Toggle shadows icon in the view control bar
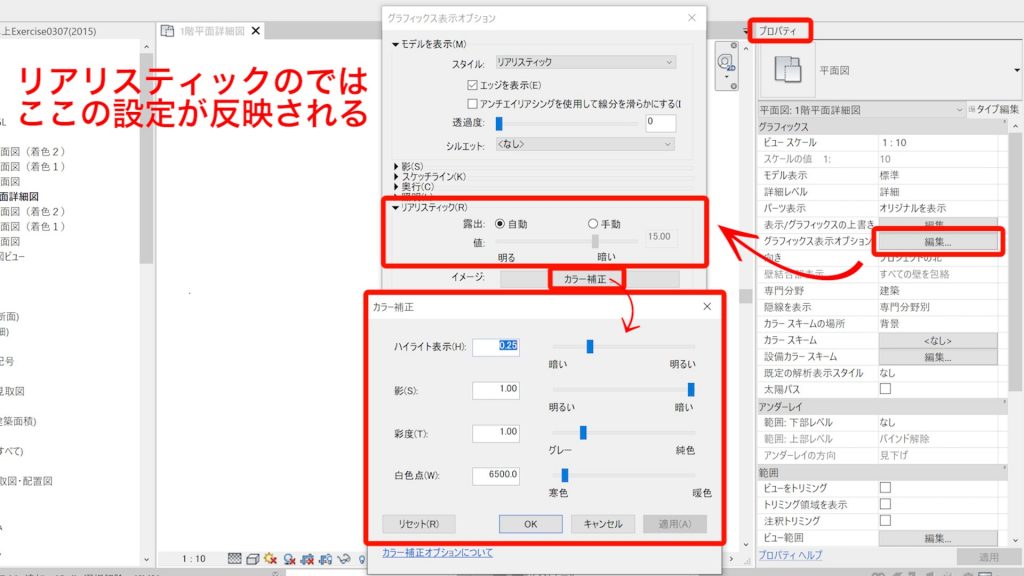Screen dimensions: 1024x576 [290, 560]
